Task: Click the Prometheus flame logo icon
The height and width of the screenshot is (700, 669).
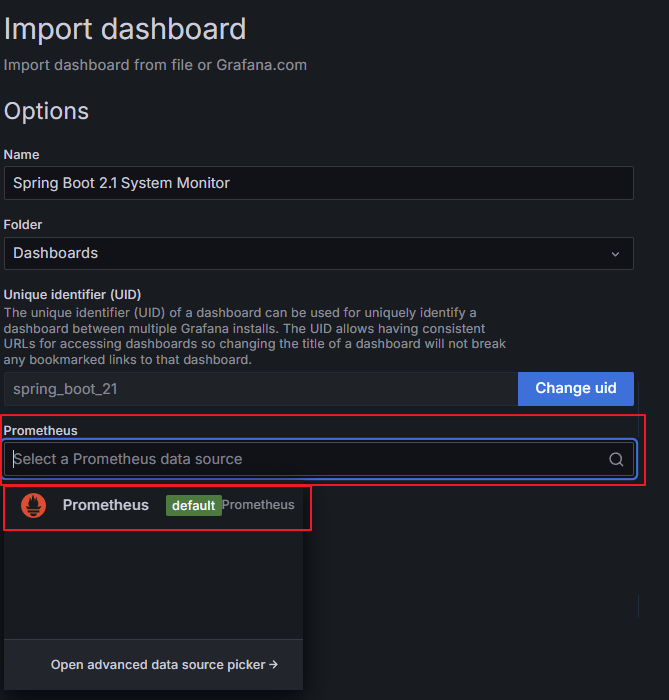Action: [33, 505]
